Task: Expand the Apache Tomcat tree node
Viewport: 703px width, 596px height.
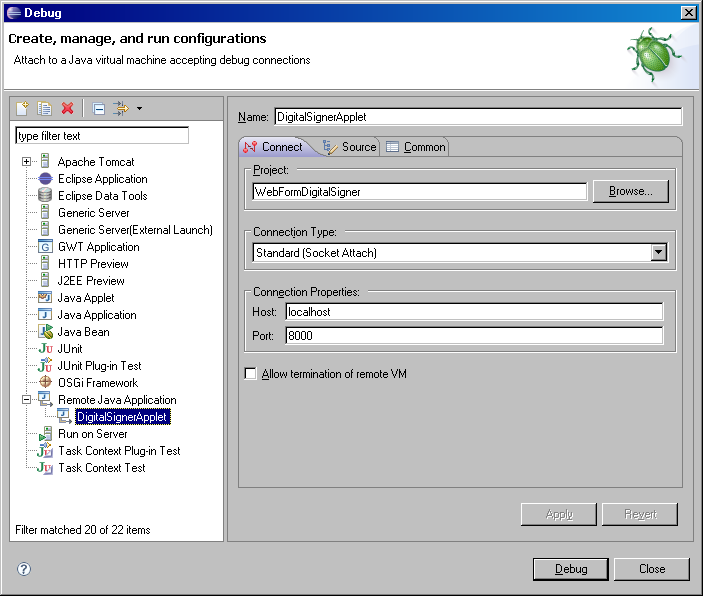Action: pos(26,161)
